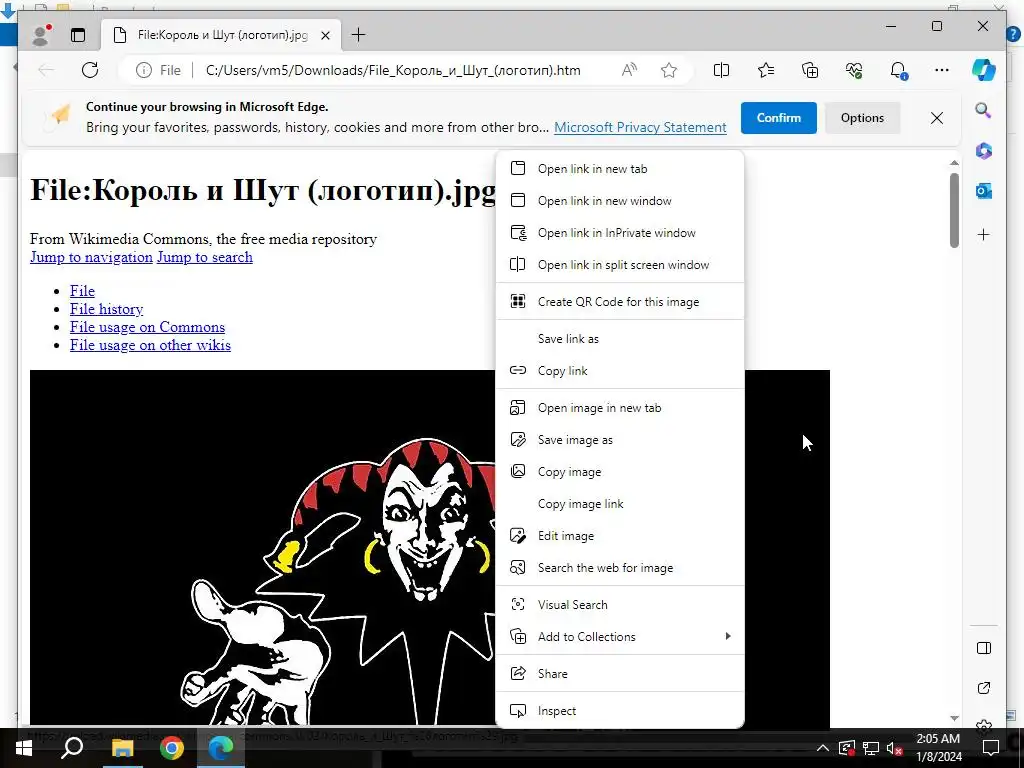Open a new tab plus button
Screen dimensions: 1024x768
(x=359, y=35)
